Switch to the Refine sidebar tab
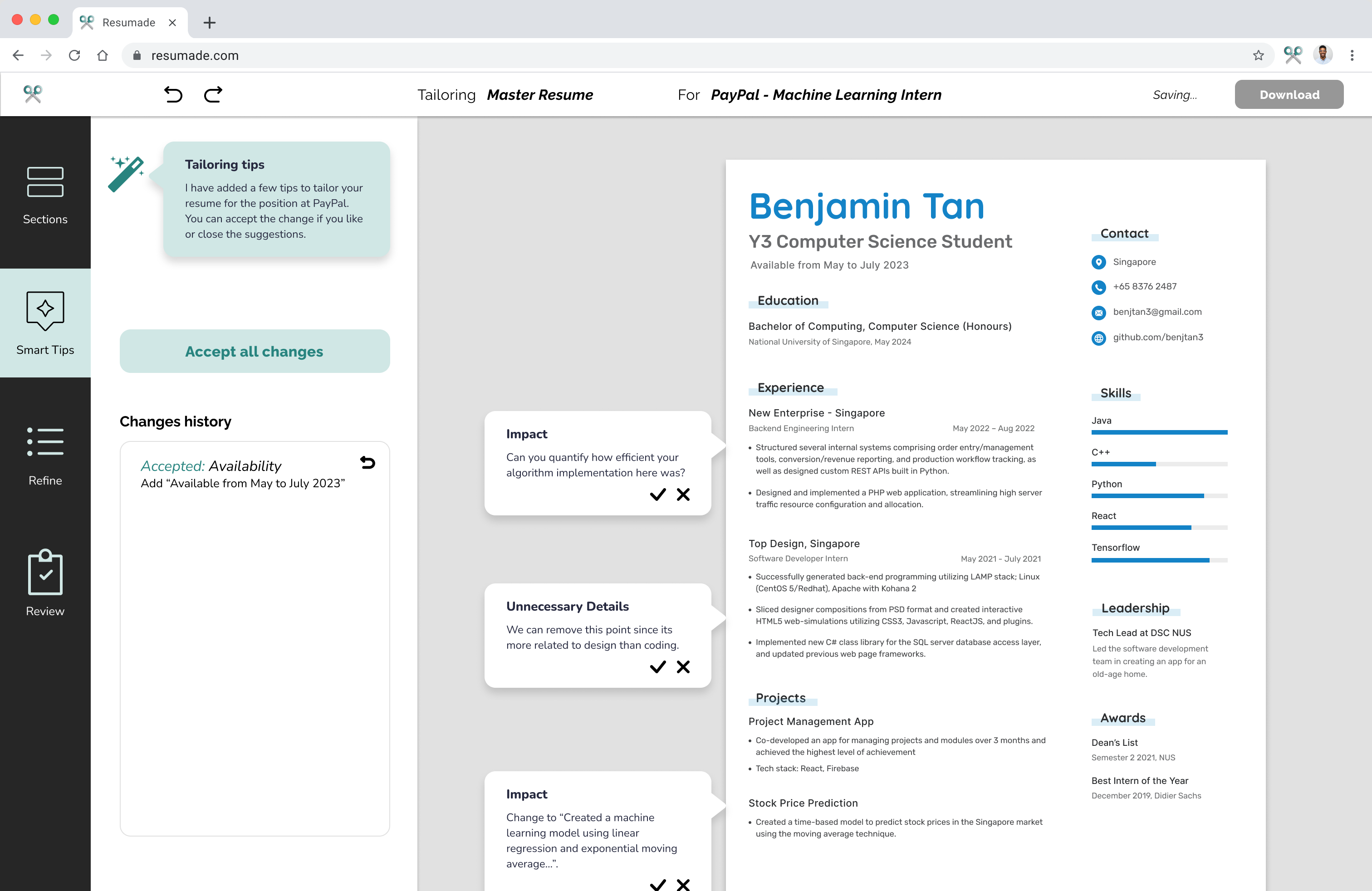The image size is (1372, 891). click(45, 455)
